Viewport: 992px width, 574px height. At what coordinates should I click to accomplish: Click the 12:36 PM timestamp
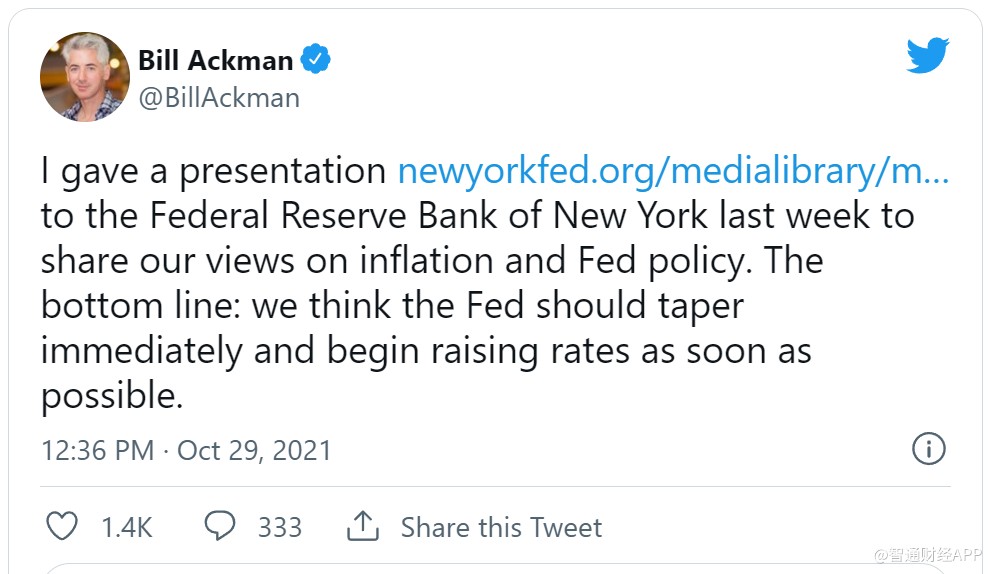(97, 450)
